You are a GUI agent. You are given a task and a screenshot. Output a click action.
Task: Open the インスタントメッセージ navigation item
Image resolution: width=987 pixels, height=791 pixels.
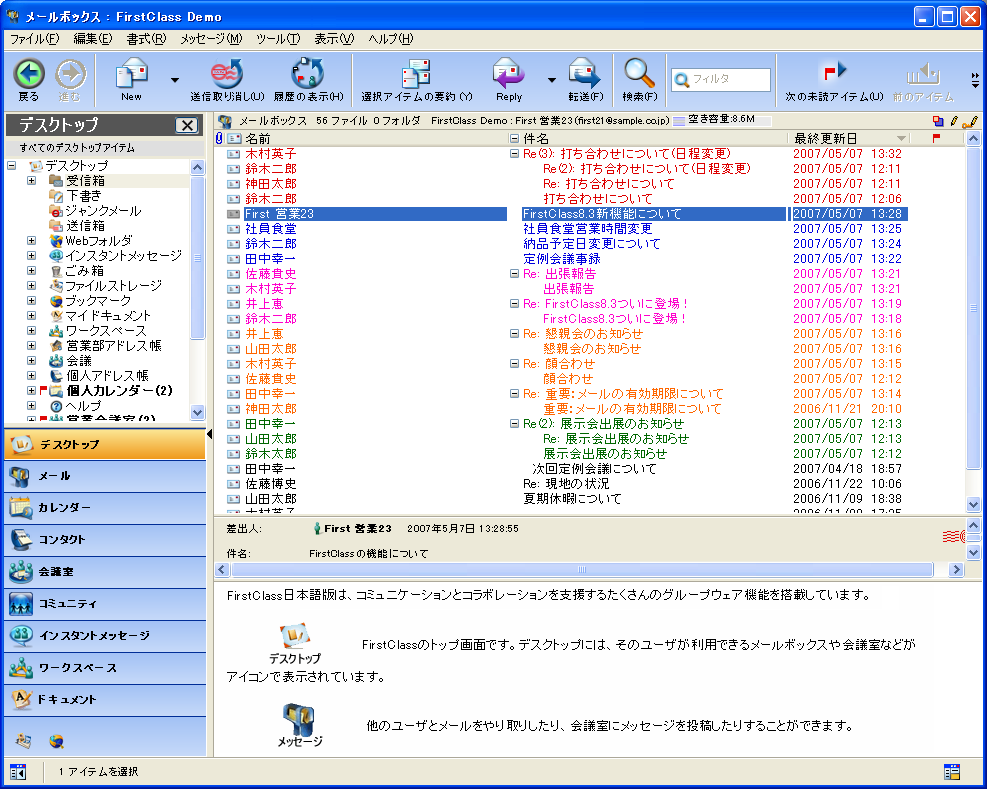pyautogui.click(x=104, y=636)
